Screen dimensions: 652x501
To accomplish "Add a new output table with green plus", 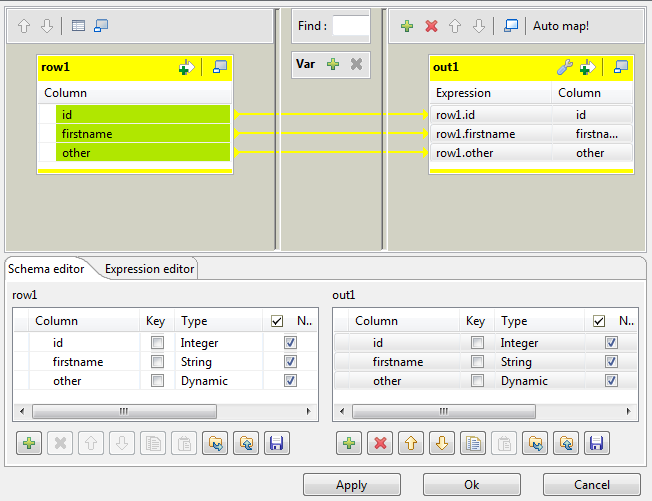I will click(x=407, y=26).
